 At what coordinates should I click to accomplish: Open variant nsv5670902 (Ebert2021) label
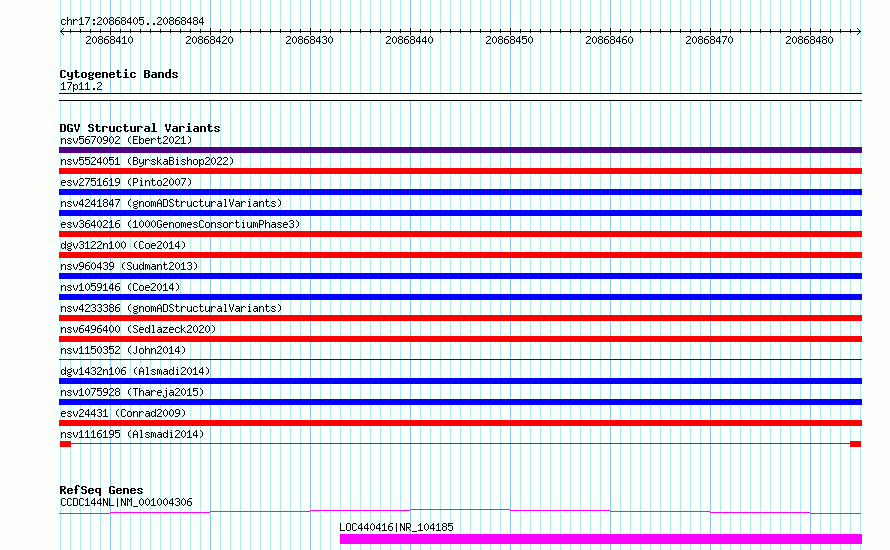click(126, 140)
